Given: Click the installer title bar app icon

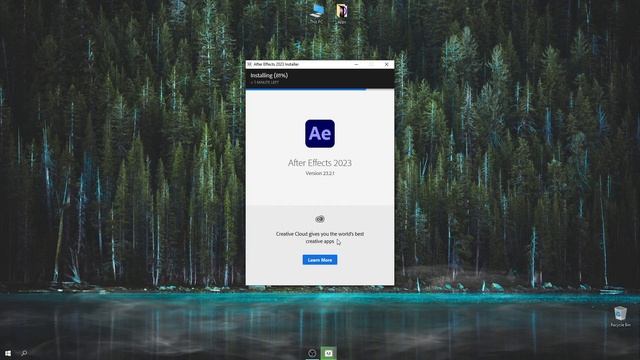Looking at the screenshot, I should coord(249,64).
